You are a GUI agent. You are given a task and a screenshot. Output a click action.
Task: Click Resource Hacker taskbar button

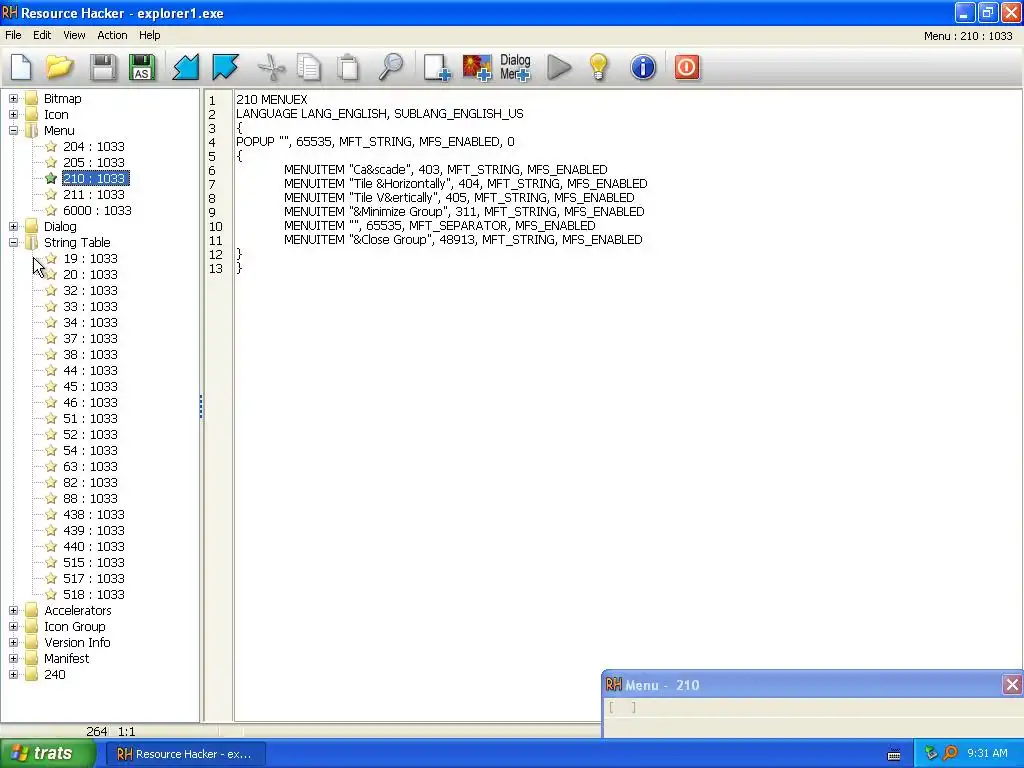185,754
